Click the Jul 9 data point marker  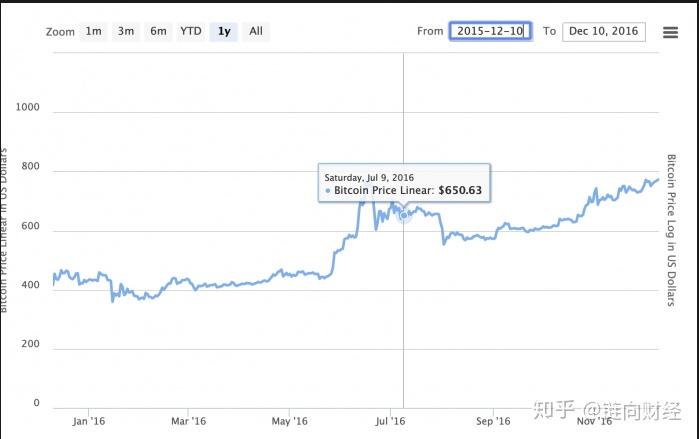click(404, 215)
